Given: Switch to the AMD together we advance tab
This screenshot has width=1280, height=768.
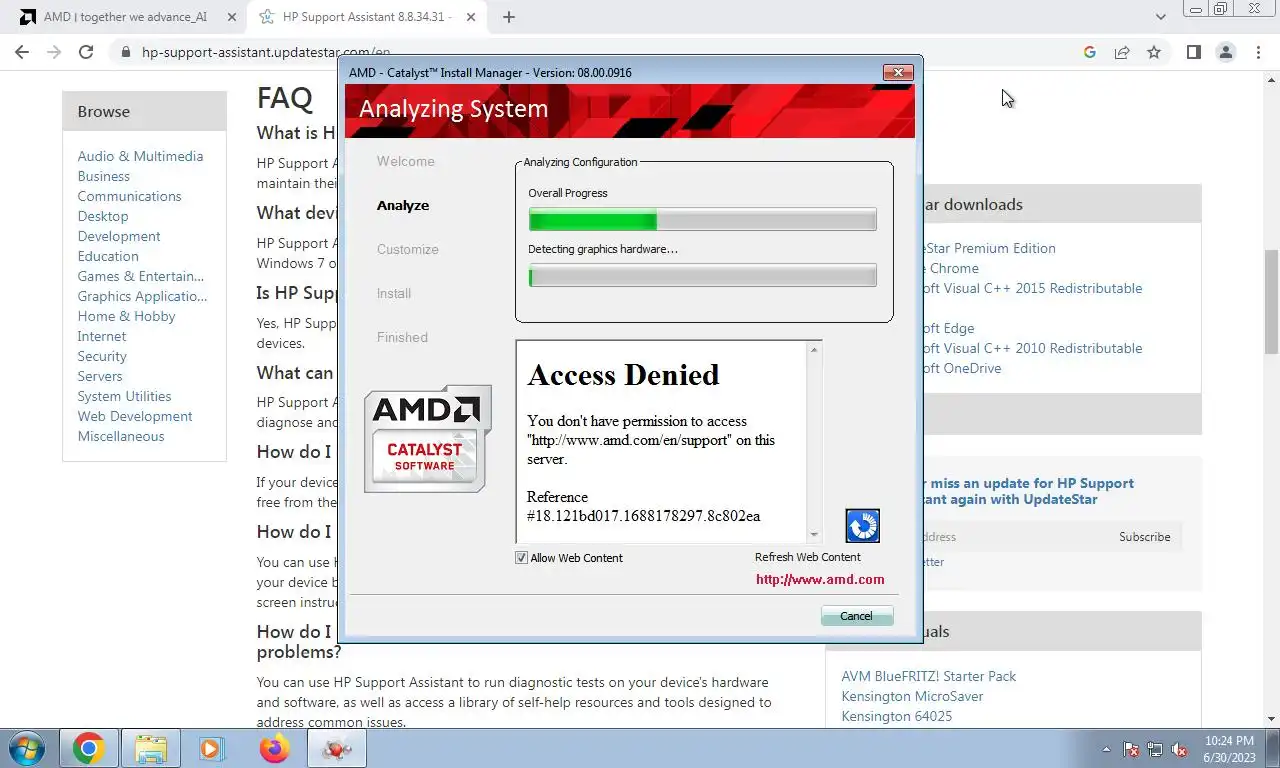Looking at the screenshot, I should tap(126, 17).
